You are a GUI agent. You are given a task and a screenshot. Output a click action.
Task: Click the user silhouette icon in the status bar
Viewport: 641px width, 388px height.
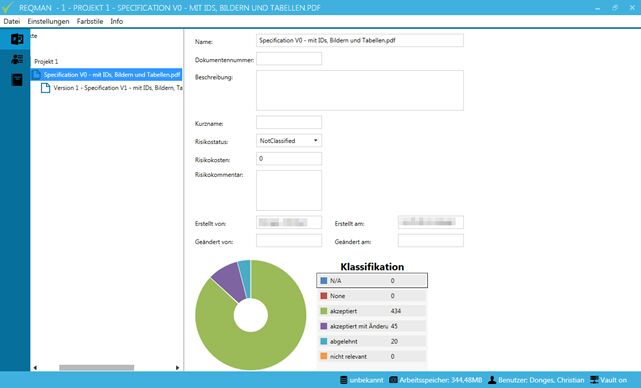click(492, 380)
